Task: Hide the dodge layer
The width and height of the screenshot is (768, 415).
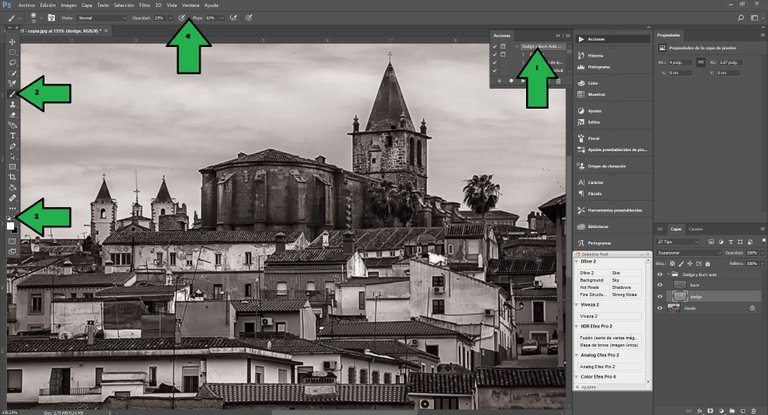Action: (x=660, y=296)
